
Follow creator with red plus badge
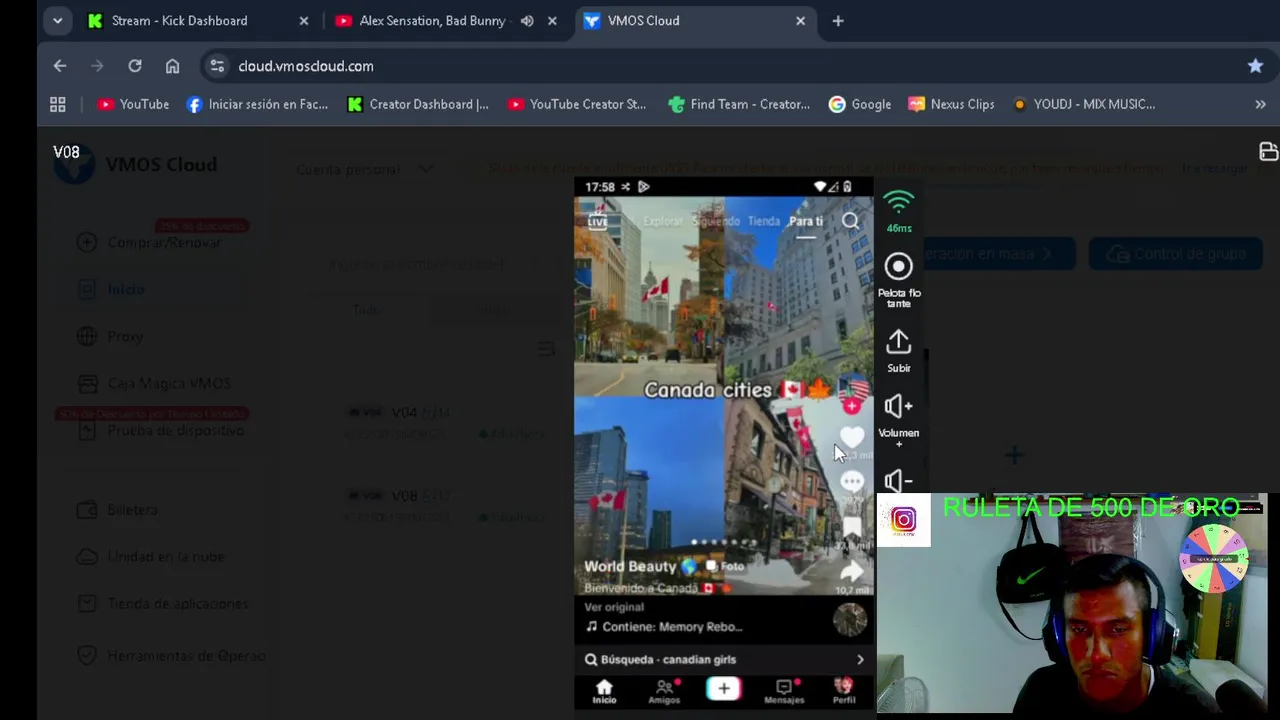851,406
